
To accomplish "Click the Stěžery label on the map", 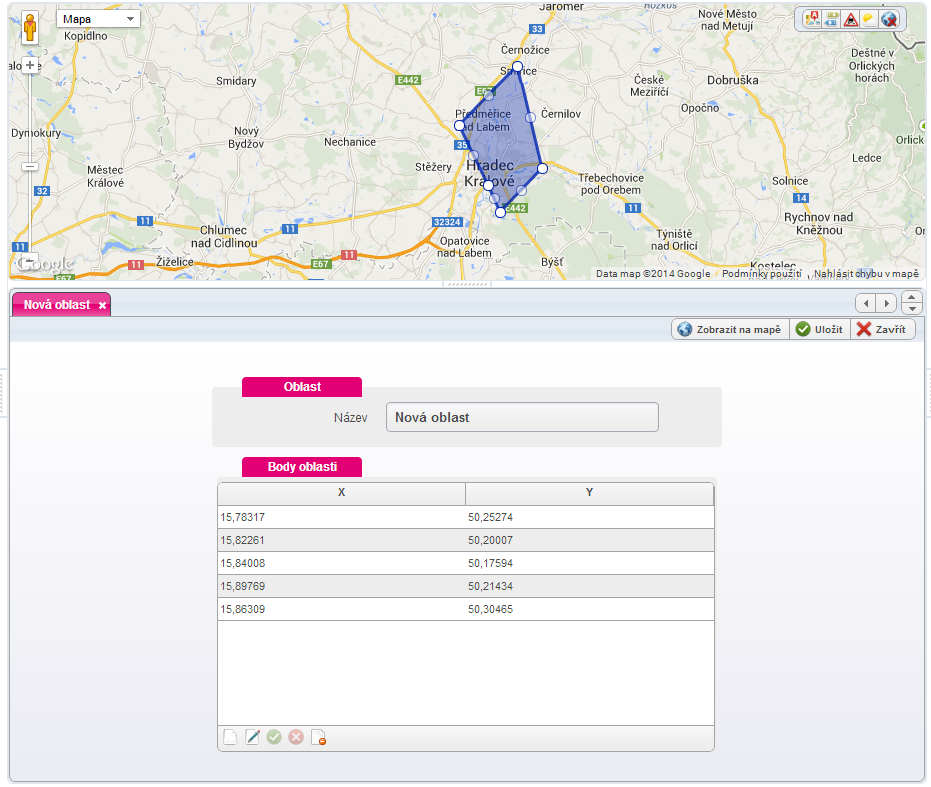I will [433, 167].
